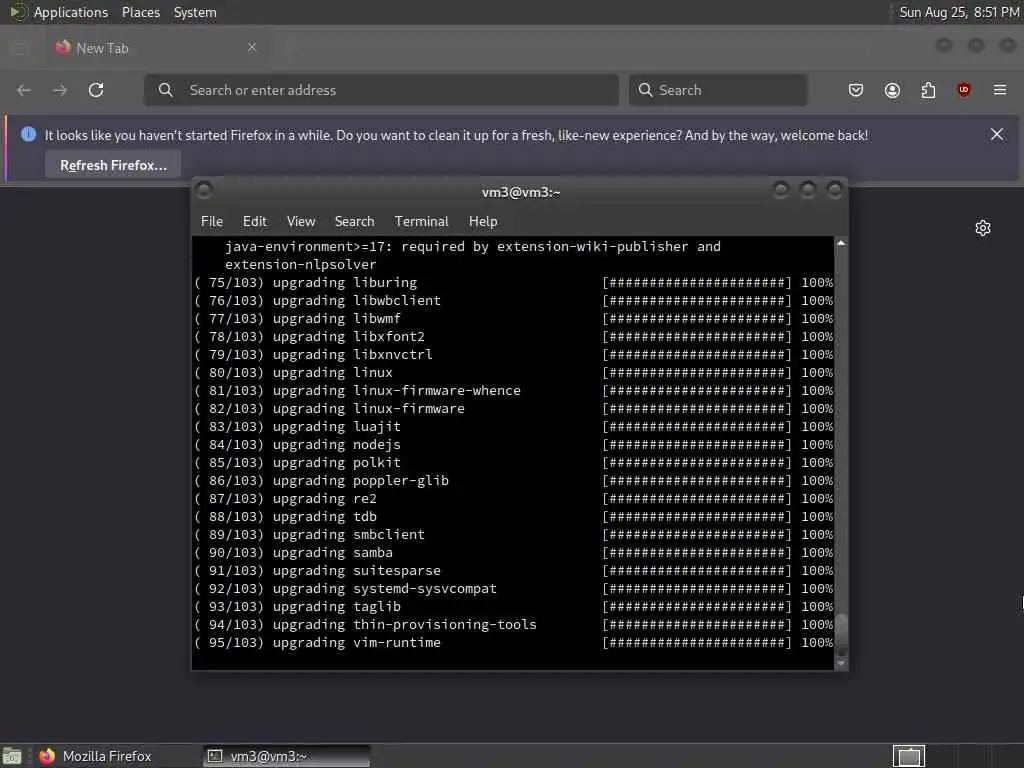Click the uBlock Origin shield icon
1024x768 pixels.
(964, 90)
